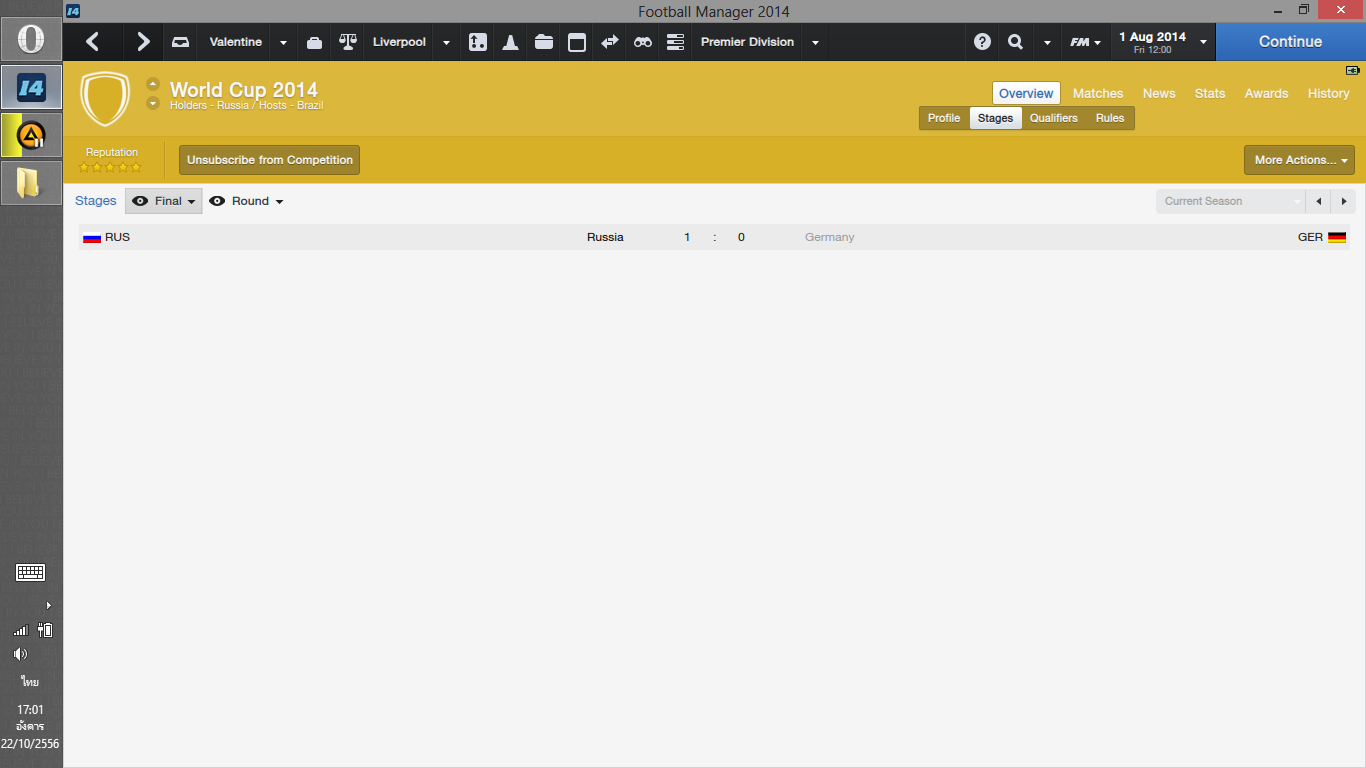Viewport: 1366px width, 768px height.
Task: Select the Qualifiers sub-tab
Action: pos(1054,118)
